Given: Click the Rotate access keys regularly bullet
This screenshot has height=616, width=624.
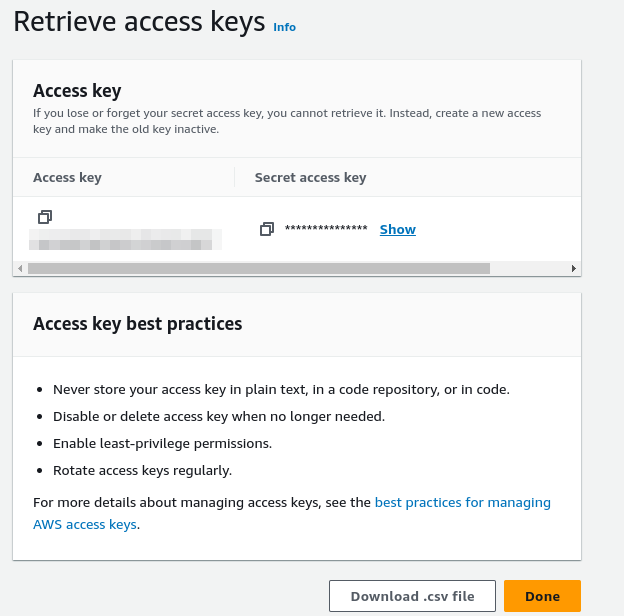Looking at the screenshot, I should [142, 470].
